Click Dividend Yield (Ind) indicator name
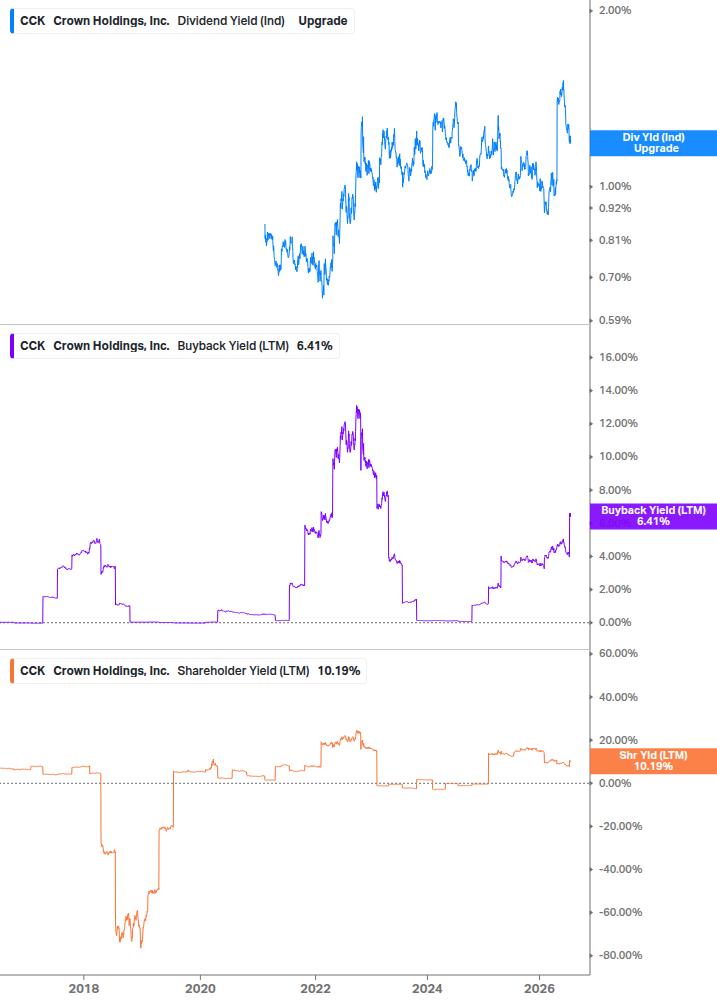 pyautogui.click(x=231, y=21)
